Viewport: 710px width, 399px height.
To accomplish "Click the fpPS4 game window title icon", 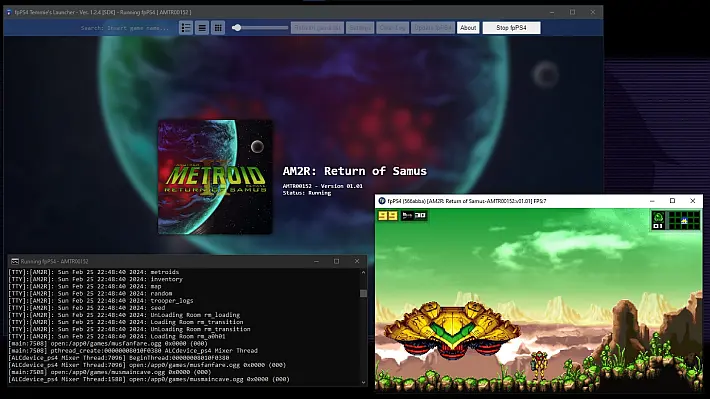I will (x=382, y=201).
